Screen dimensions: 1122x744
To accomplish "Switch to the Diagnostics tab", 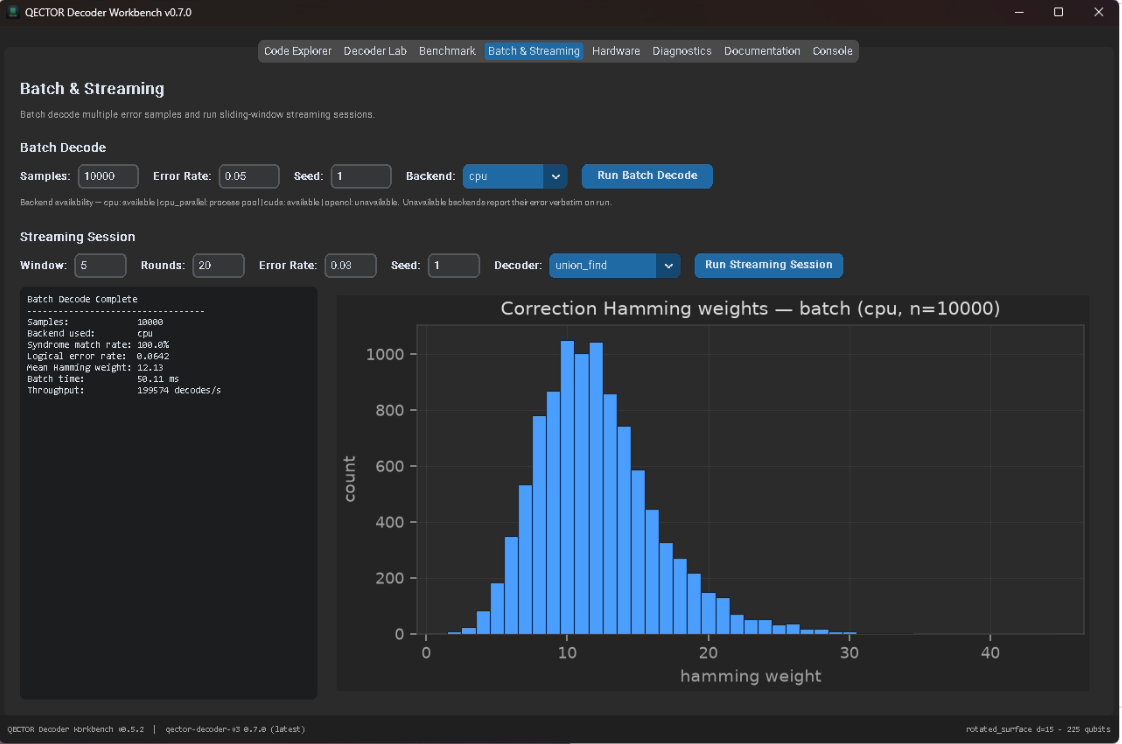I will click(x=682, y=52).
